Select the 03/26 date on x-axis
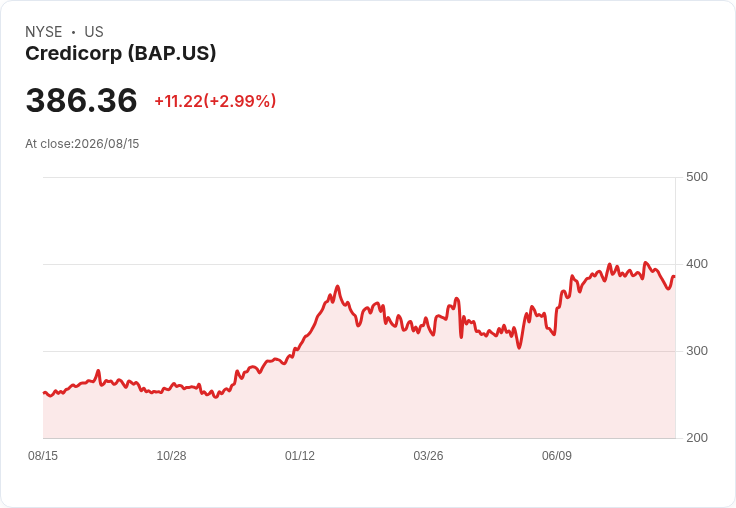Image resolution: width=736 pixels, height=508 pixels. (428, 455)
